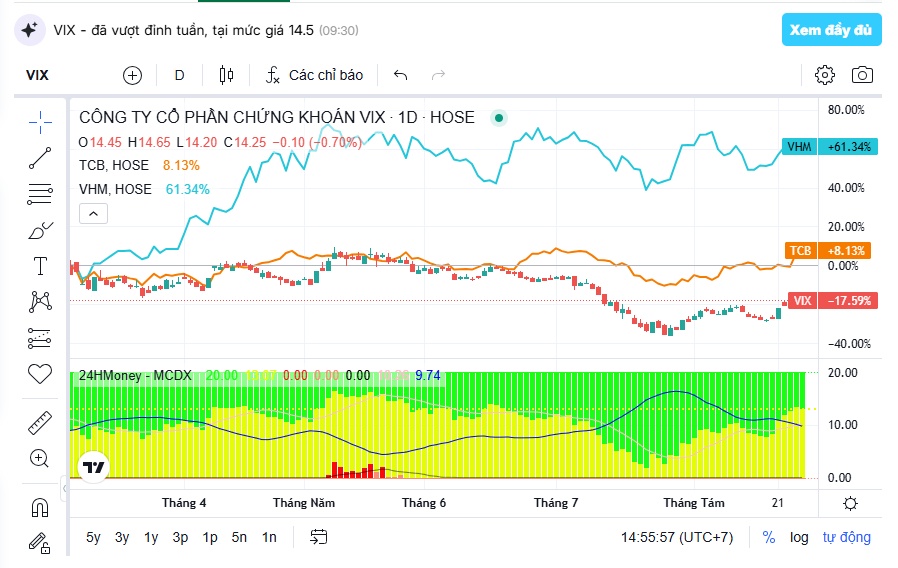Select the Text annotation tool

coord(40,266)
